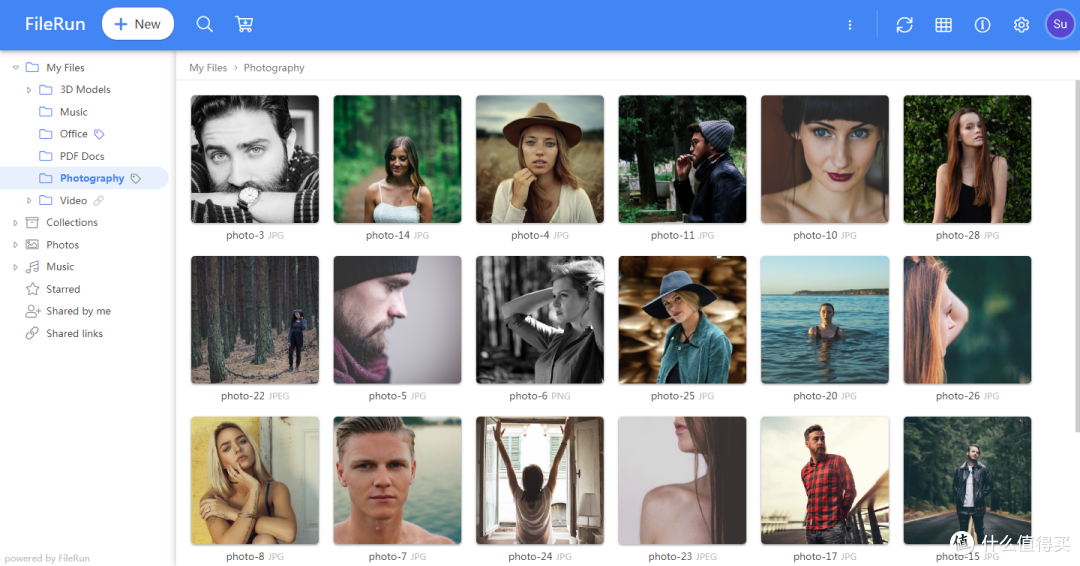Select the photo-17 thumbnail
The image size is (1080, 566).
[x=825, y=481]
